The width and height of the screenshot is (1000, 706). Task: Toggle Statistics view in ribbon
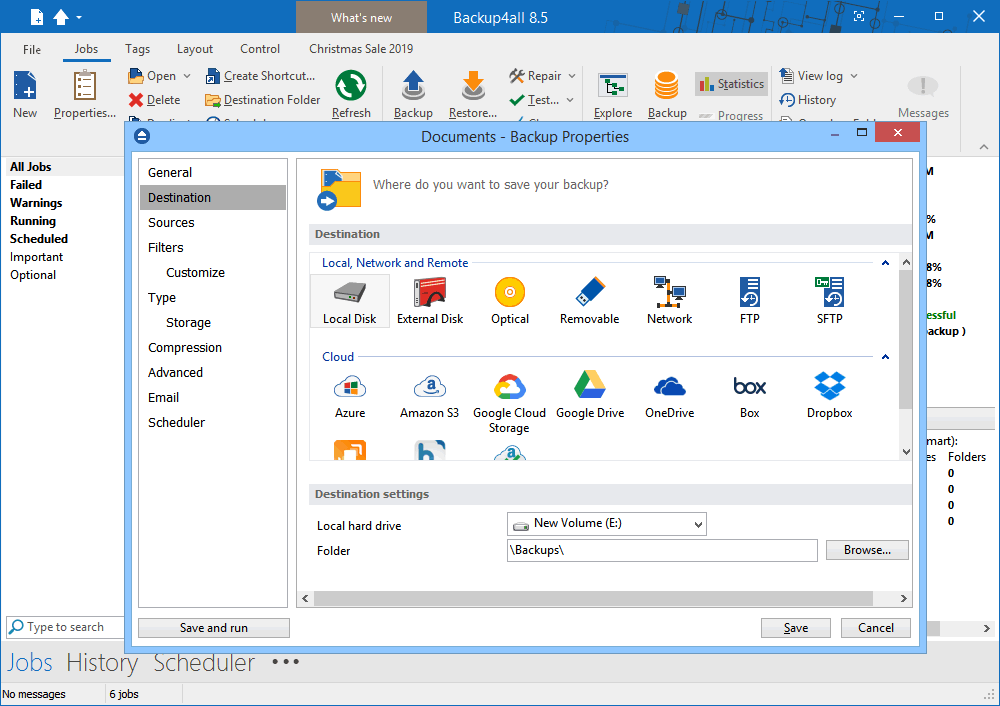point(731,84)
